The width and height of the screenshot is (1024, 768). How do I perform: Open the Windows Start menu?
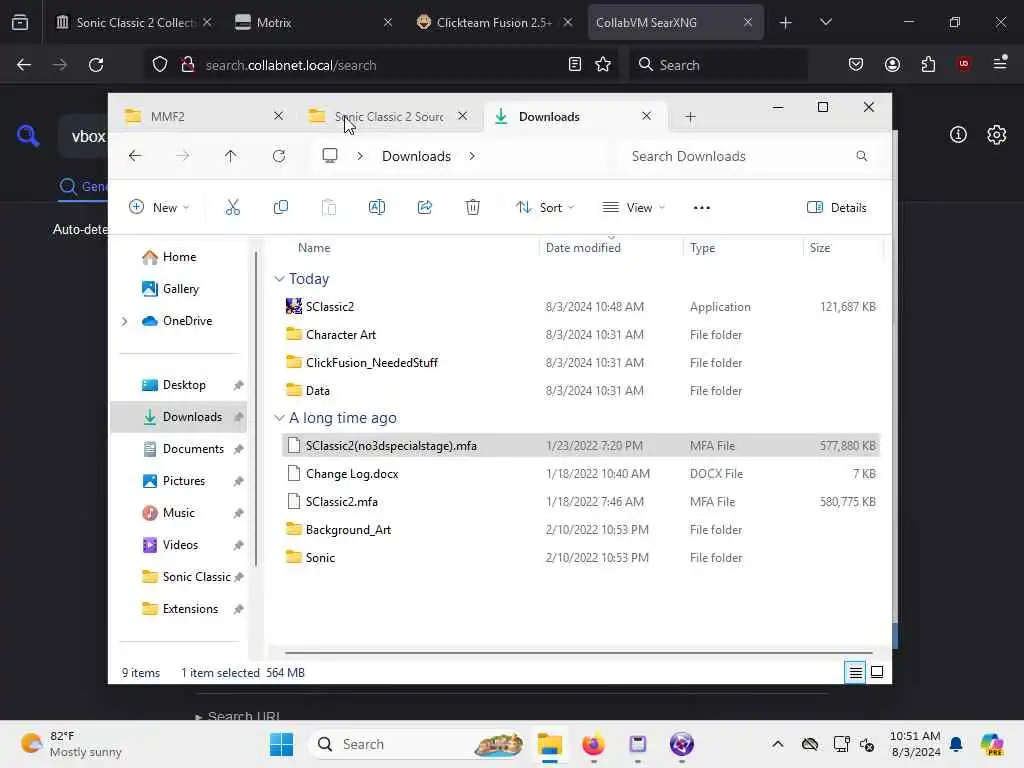(281, 744)
